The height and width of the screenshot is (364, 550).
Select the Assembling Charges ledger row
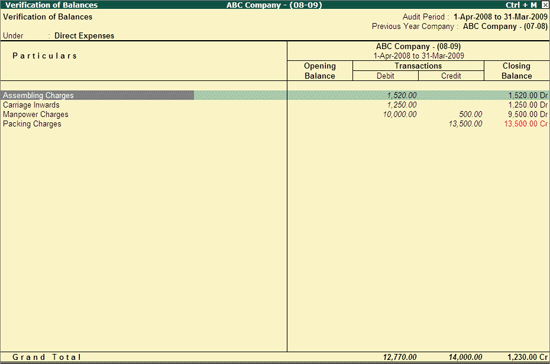[275, 95]
